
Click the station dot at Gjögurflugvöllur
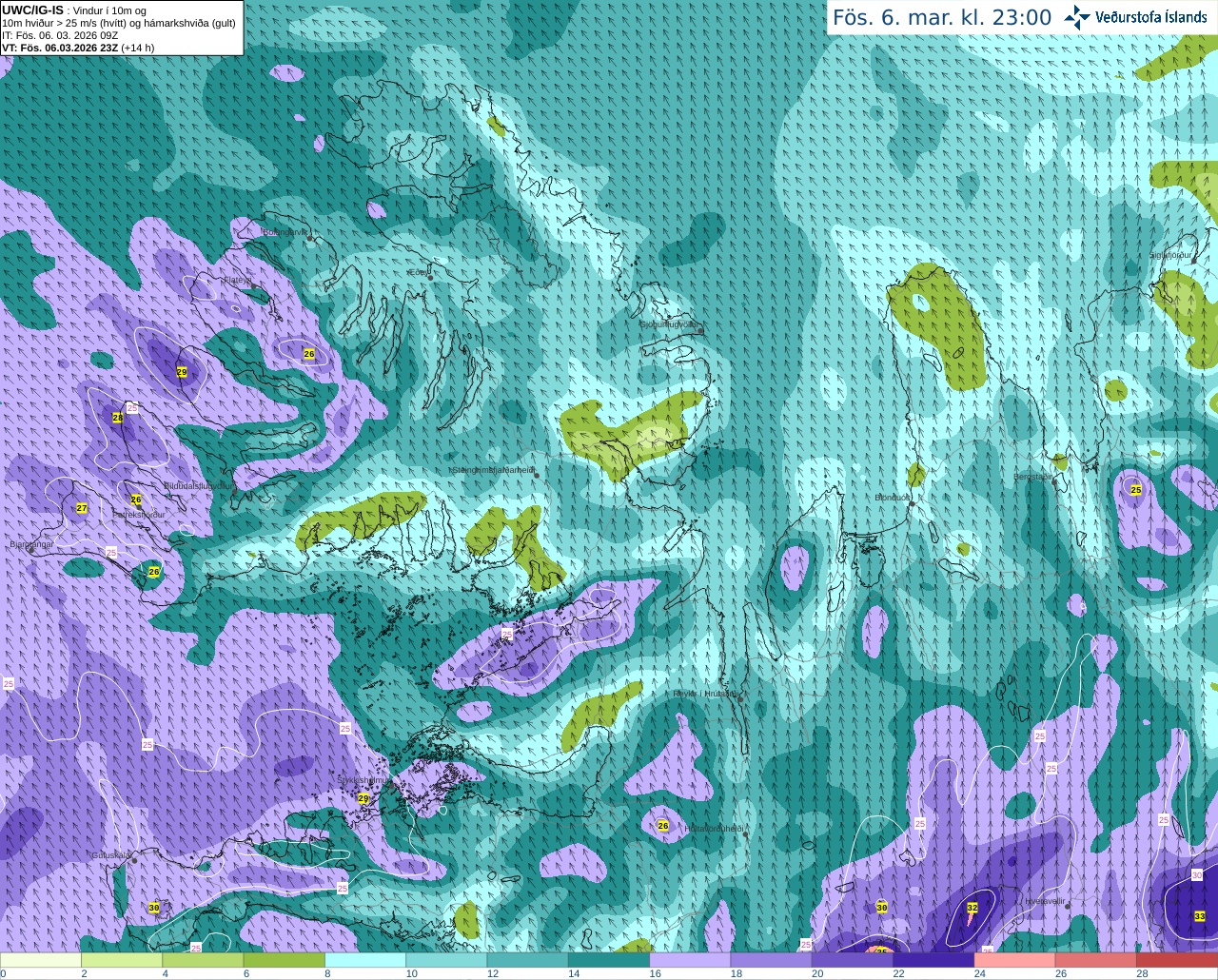coord(702,329)
